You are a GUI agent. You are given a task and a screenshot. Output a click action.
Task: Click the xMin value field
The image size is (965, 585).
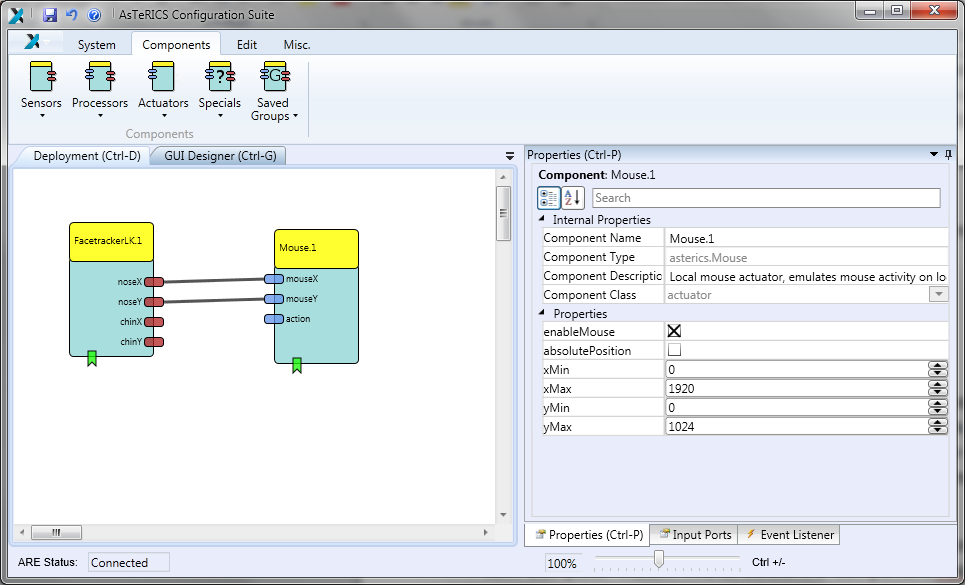click(x=796, y=370)
